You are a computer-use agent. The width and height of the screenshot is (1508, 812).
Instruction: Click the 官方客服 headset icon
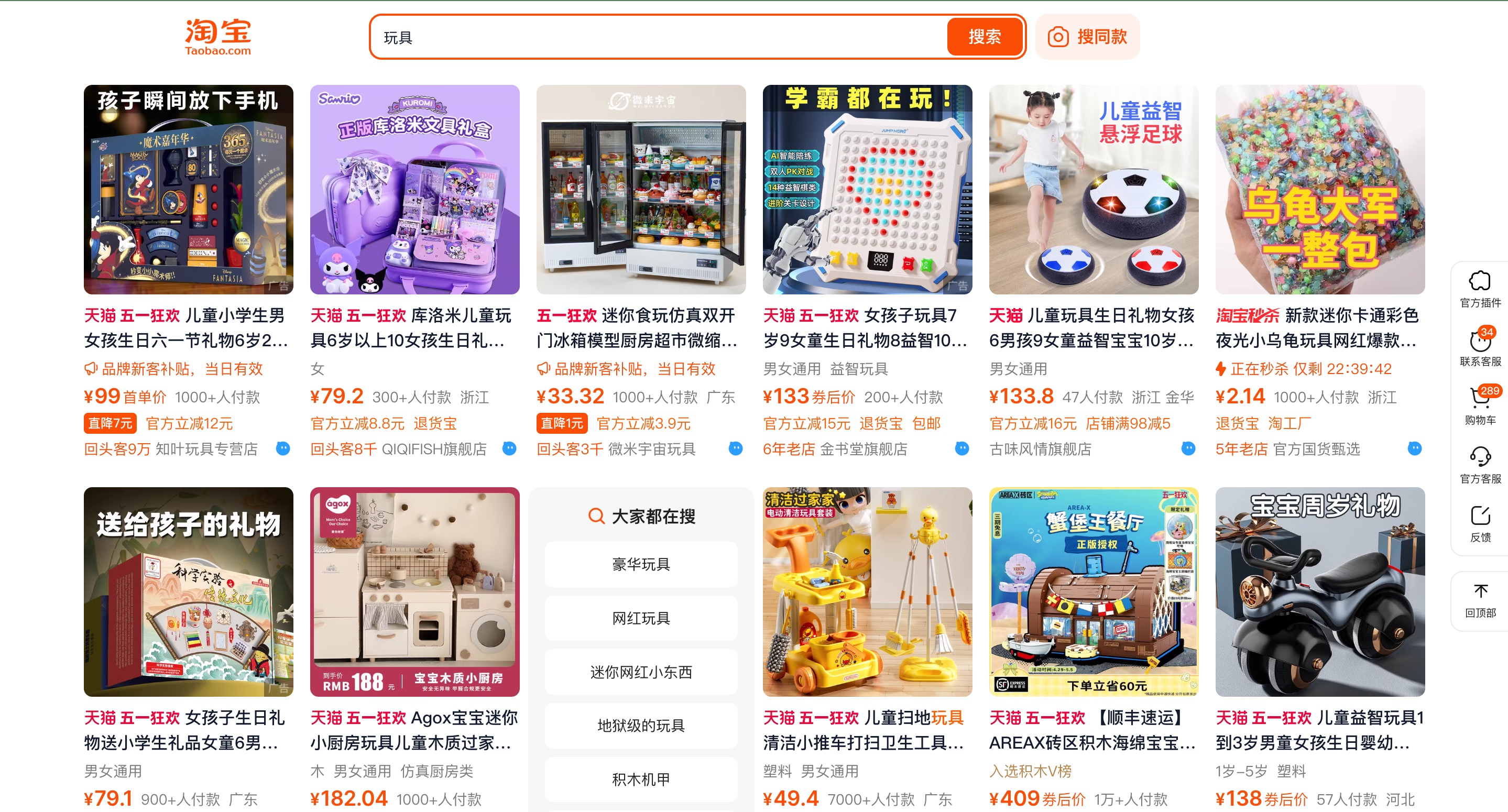coord(1479,457)
